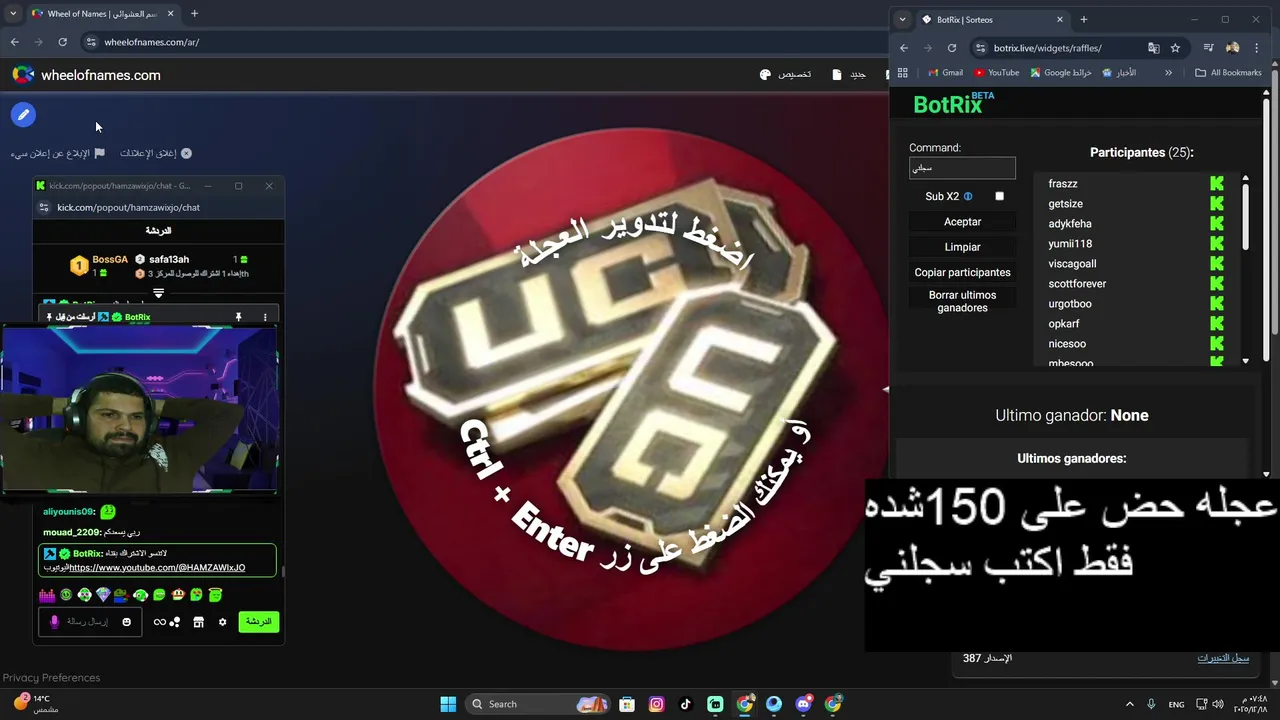
Task: Click the BotRix address bar URL
Action: (1048, 48)
